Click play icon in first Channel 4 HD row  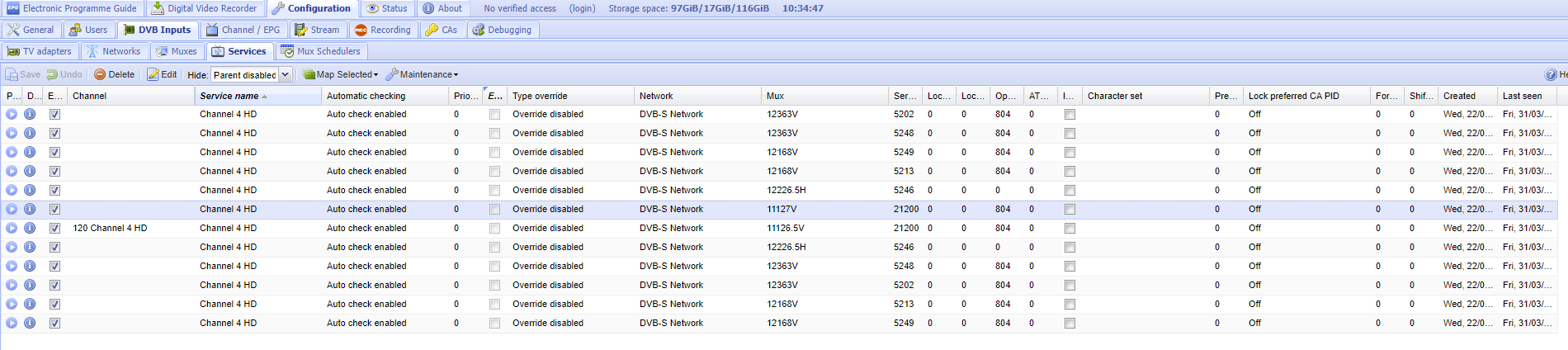(x=12, y=115)
